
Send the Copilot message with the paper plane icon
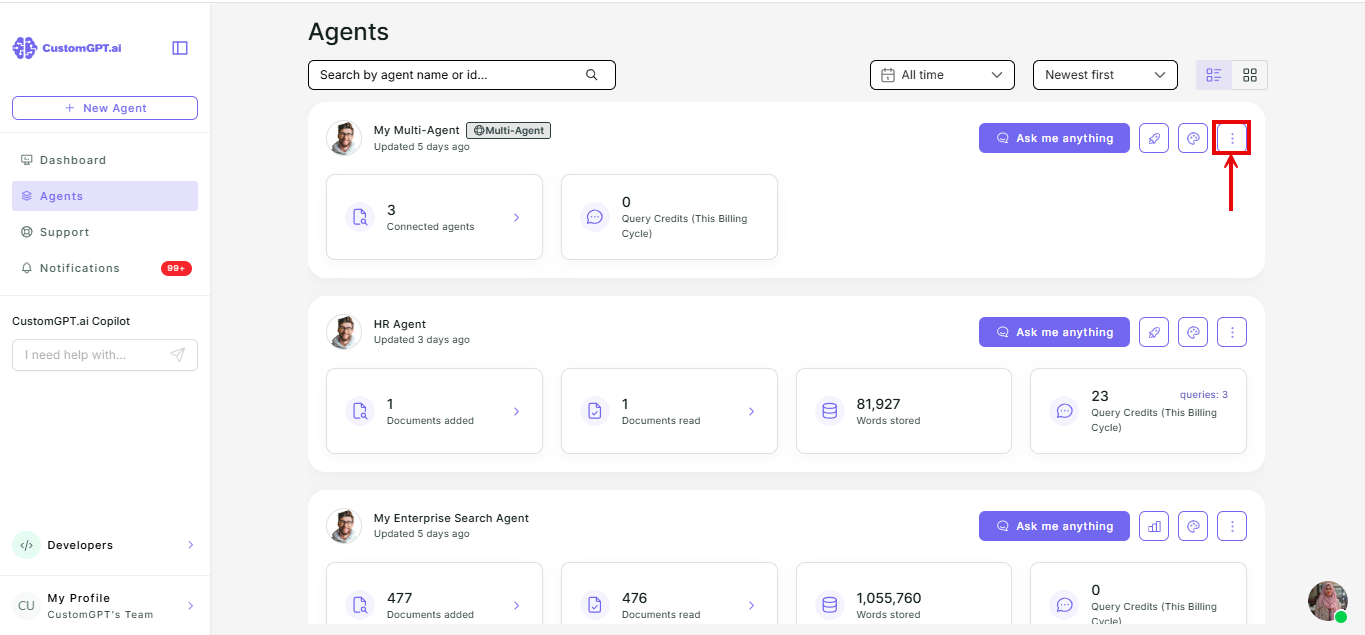point(178,355)
